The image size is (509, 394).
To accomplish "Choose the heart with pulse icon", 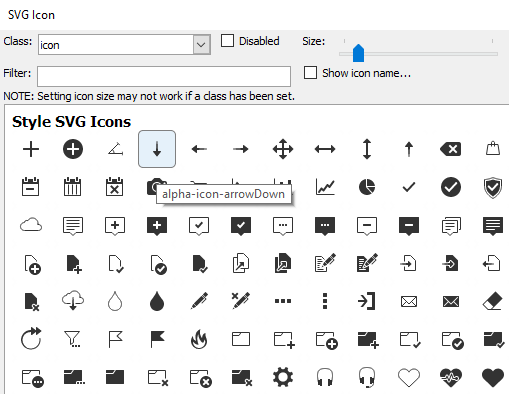I will [x=451, y=378].
